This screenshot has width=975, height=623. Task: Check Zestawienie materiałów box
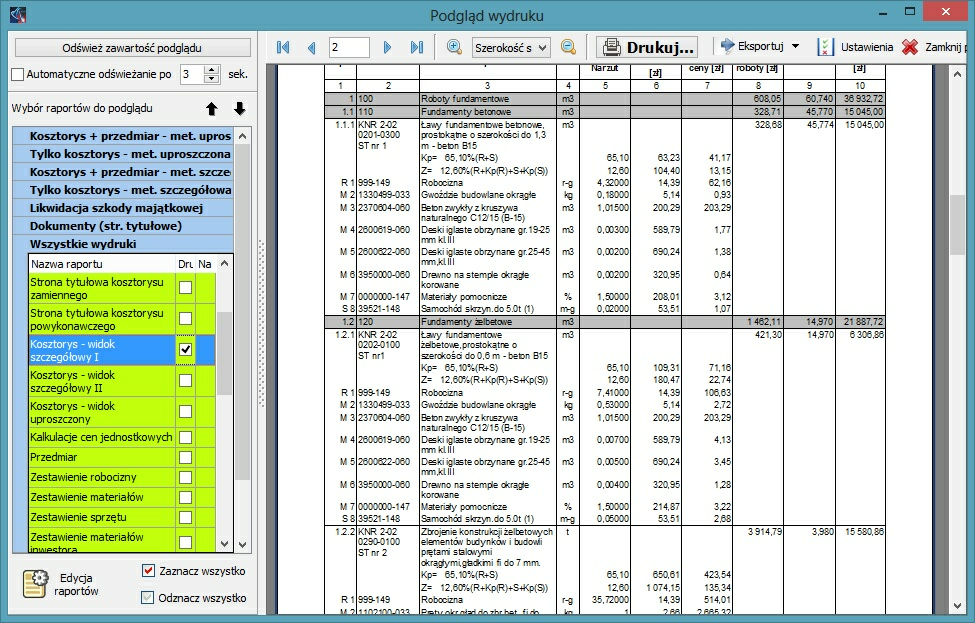pyautogui.click(x=185, y=497)
